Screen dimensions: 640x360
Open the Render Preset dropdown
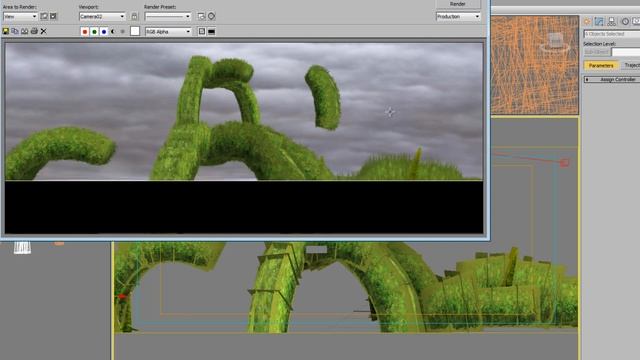coord(168,16)
